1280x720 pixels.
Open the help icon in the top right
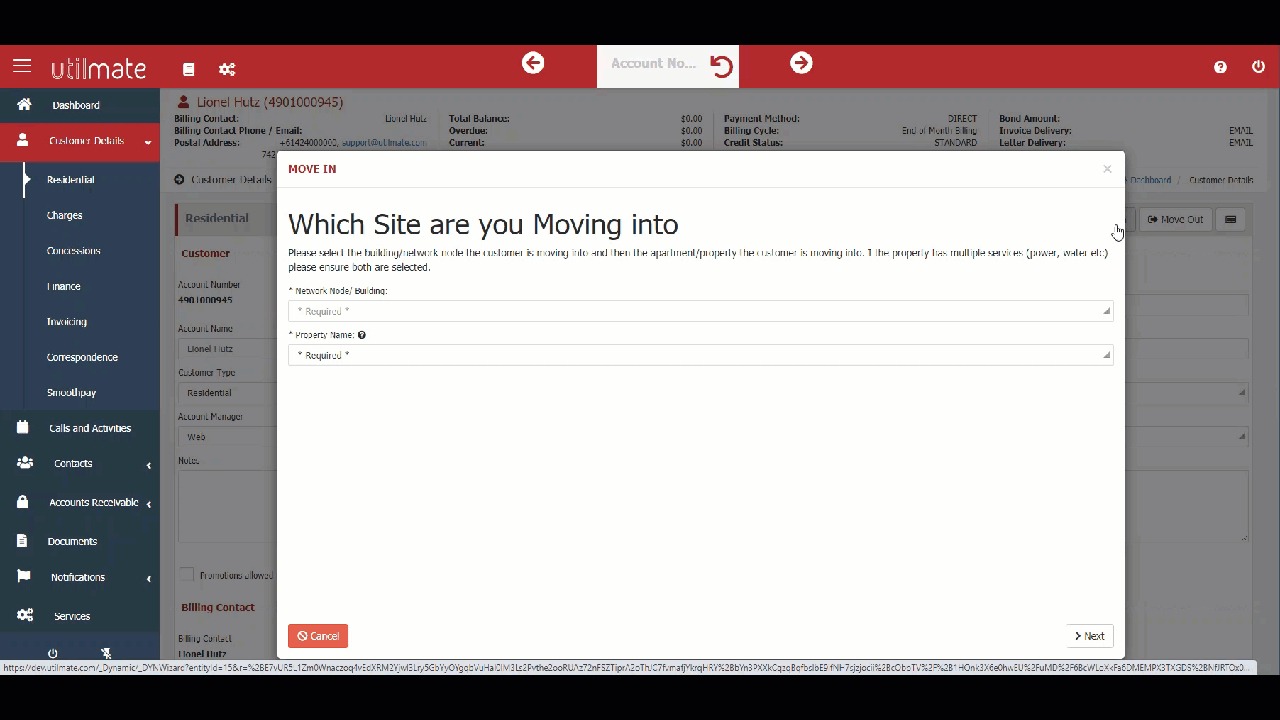1220,67
